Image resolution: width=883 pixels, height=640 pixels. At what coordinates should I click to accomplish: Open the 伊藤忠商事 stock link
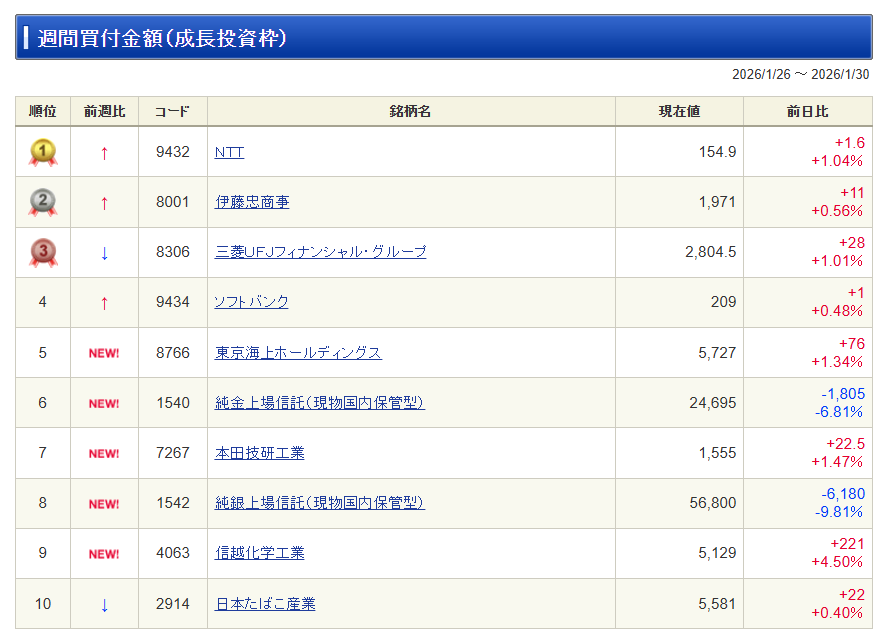click(x=252, y=202)
